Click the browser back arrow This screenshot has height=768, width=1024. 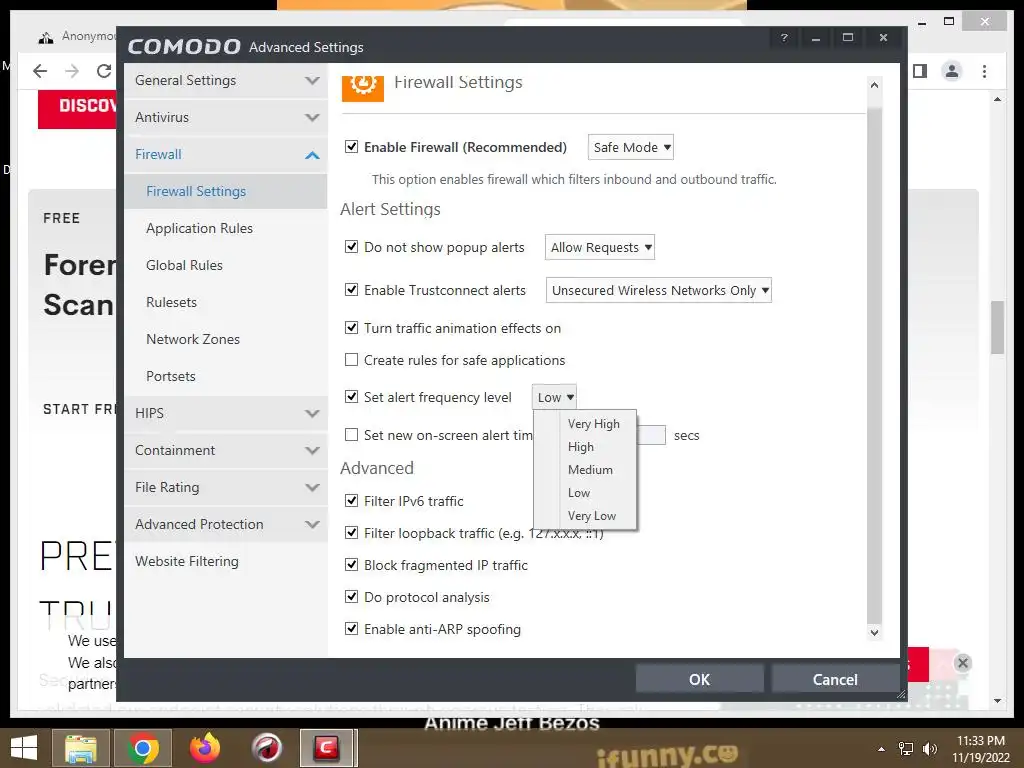pos(40,71)
